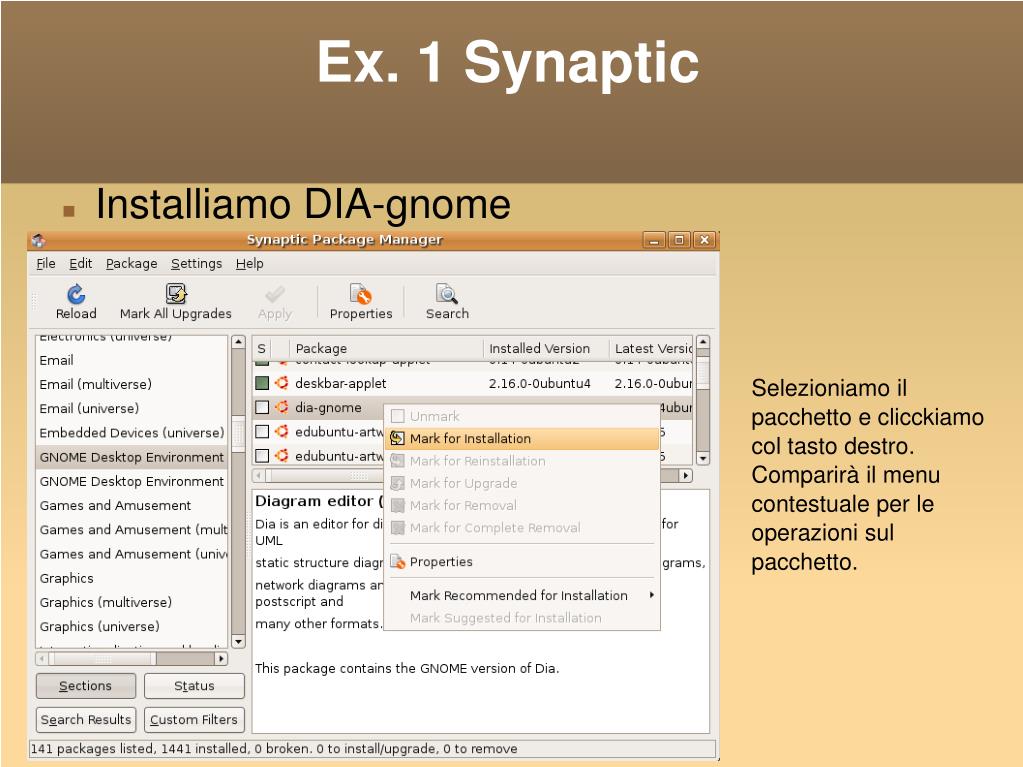Click the Mark for Installation menu icon

click(x=397, y=438)
